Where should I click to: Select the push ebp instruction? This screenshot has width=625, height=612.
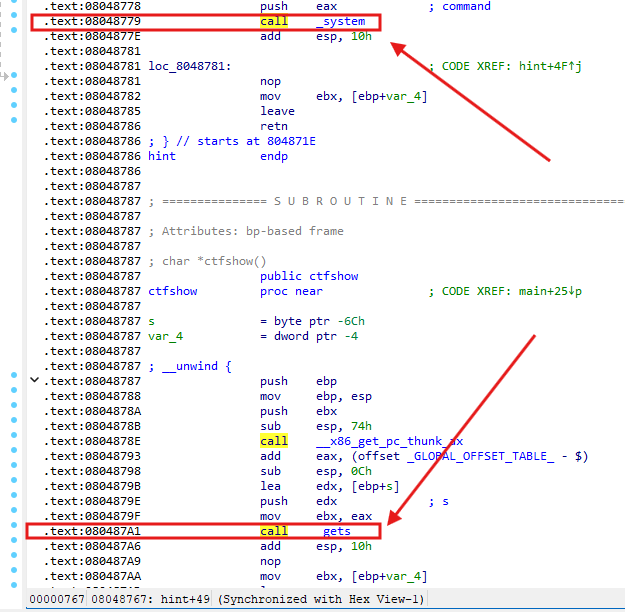pyautogui.click(x=299, y=382)
